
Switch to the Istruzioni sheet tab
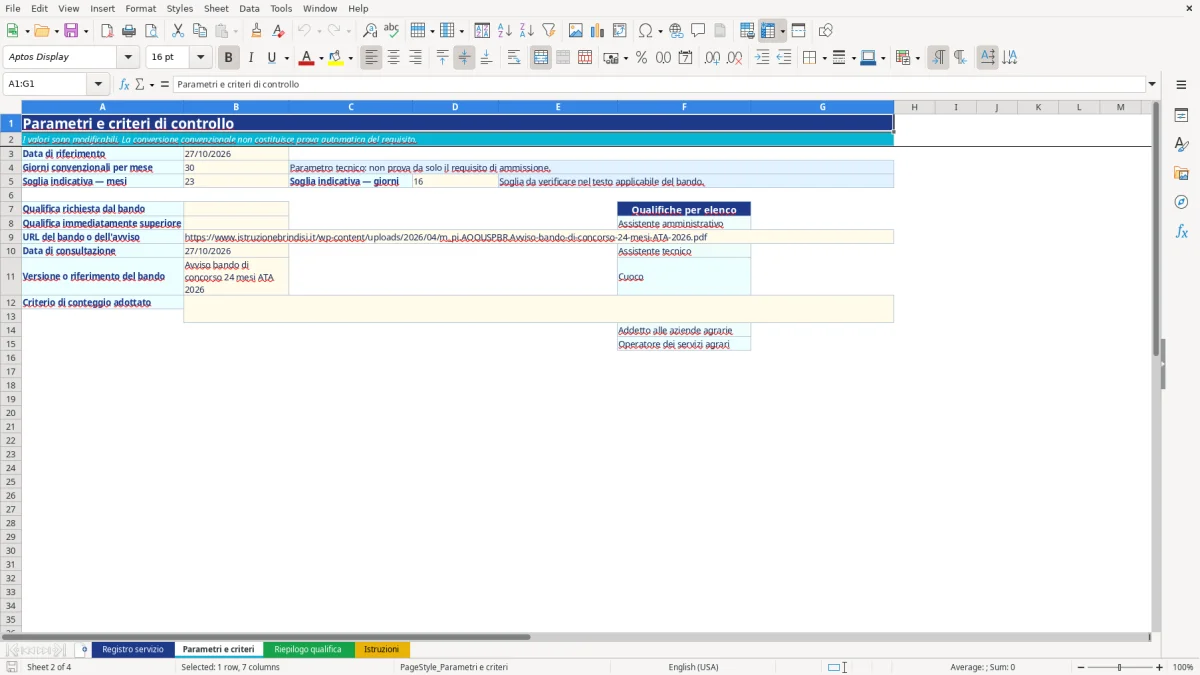381,649
